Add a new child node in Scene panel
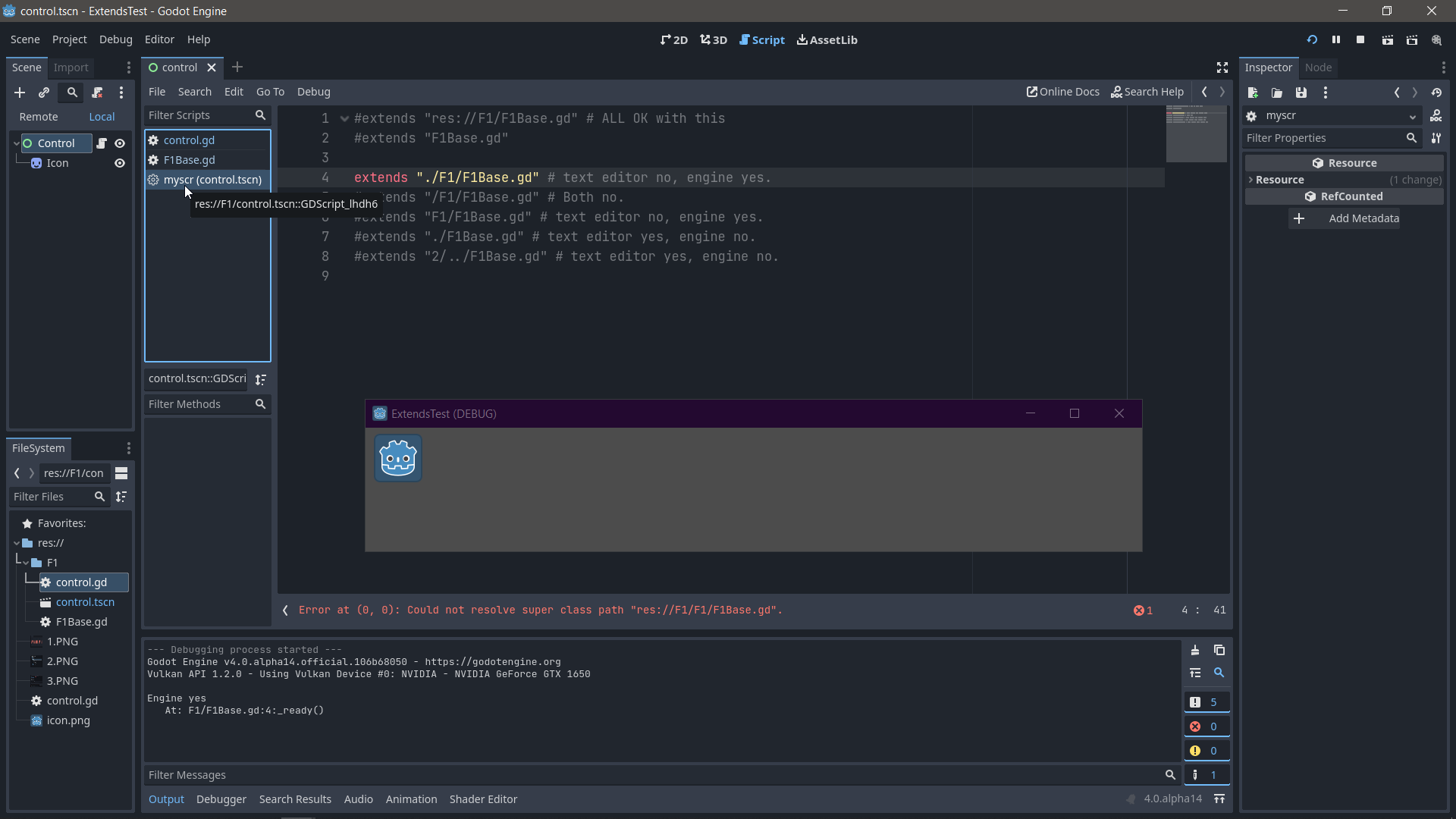1456x819 pixels. (x=20, y=93)
